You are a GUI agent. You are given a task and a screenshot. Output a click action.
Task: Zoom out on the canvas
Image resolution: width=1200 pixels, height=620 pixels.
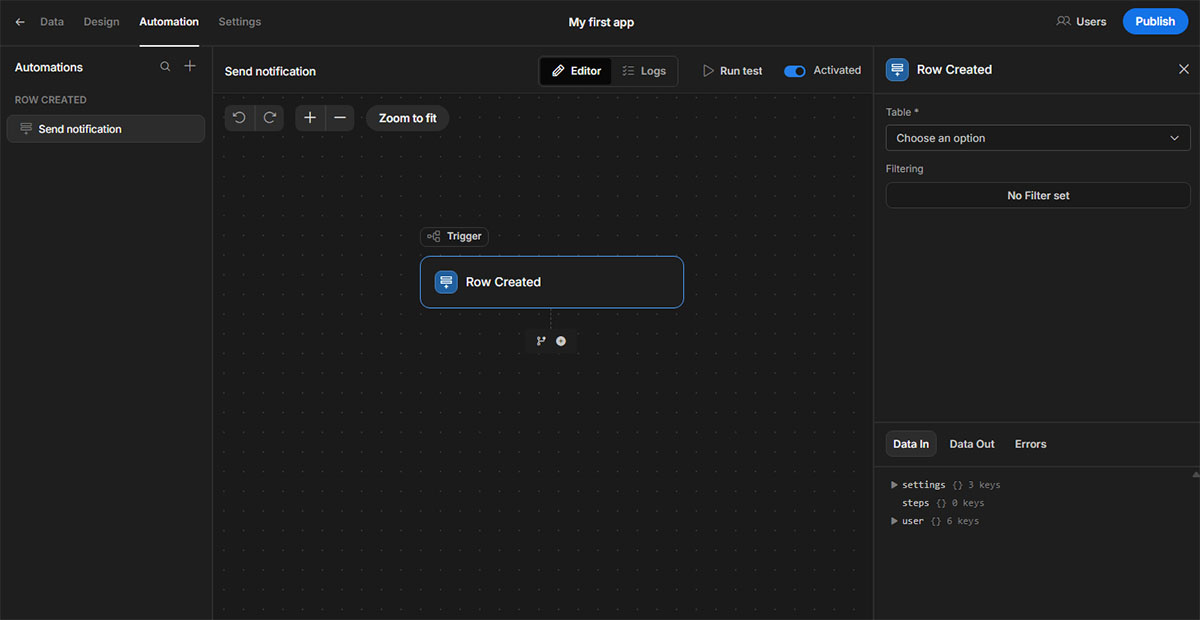click(x=340, y=118)
